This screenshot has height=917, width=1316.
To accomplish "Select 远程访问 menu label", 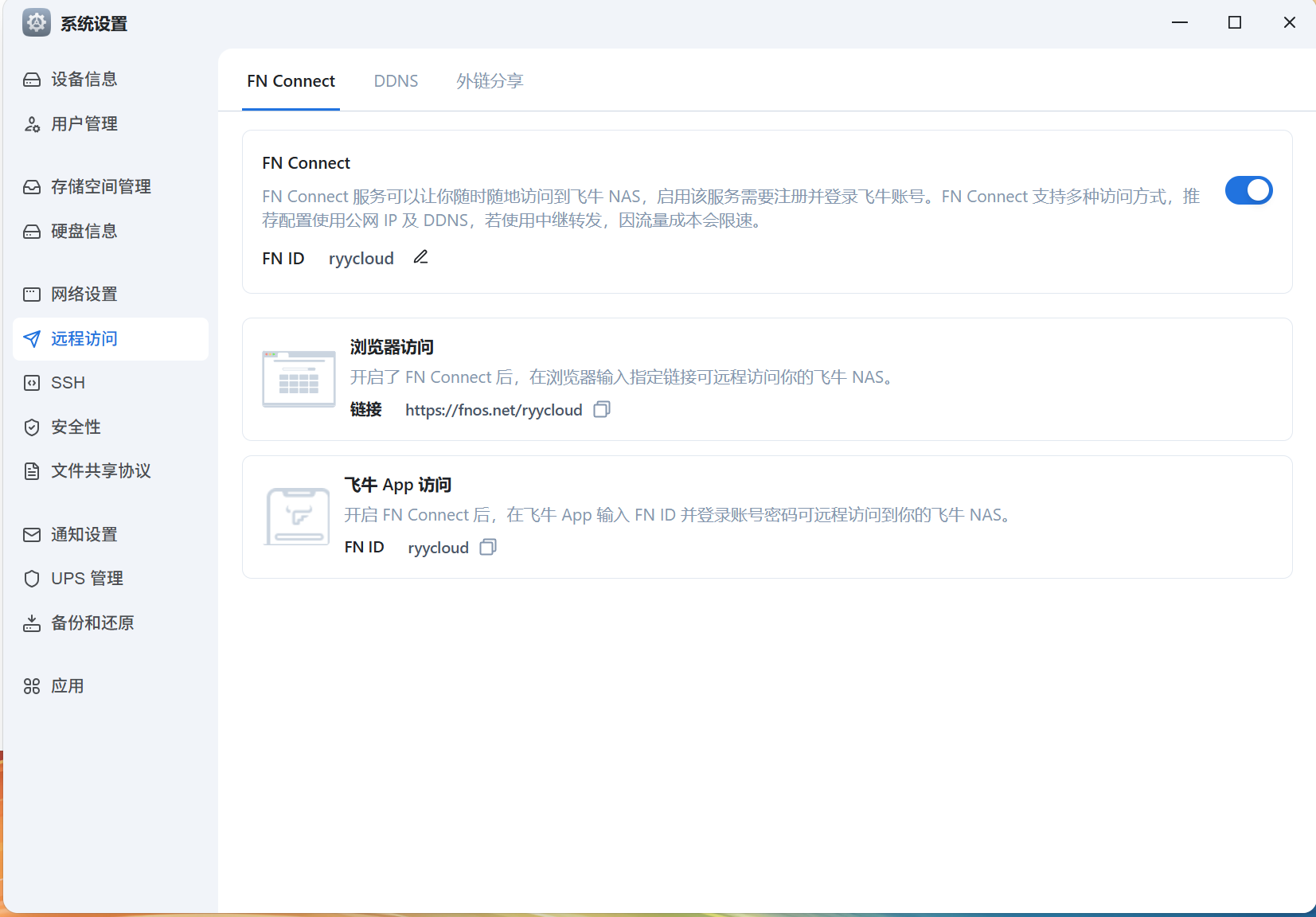I will tap(84, 339).
